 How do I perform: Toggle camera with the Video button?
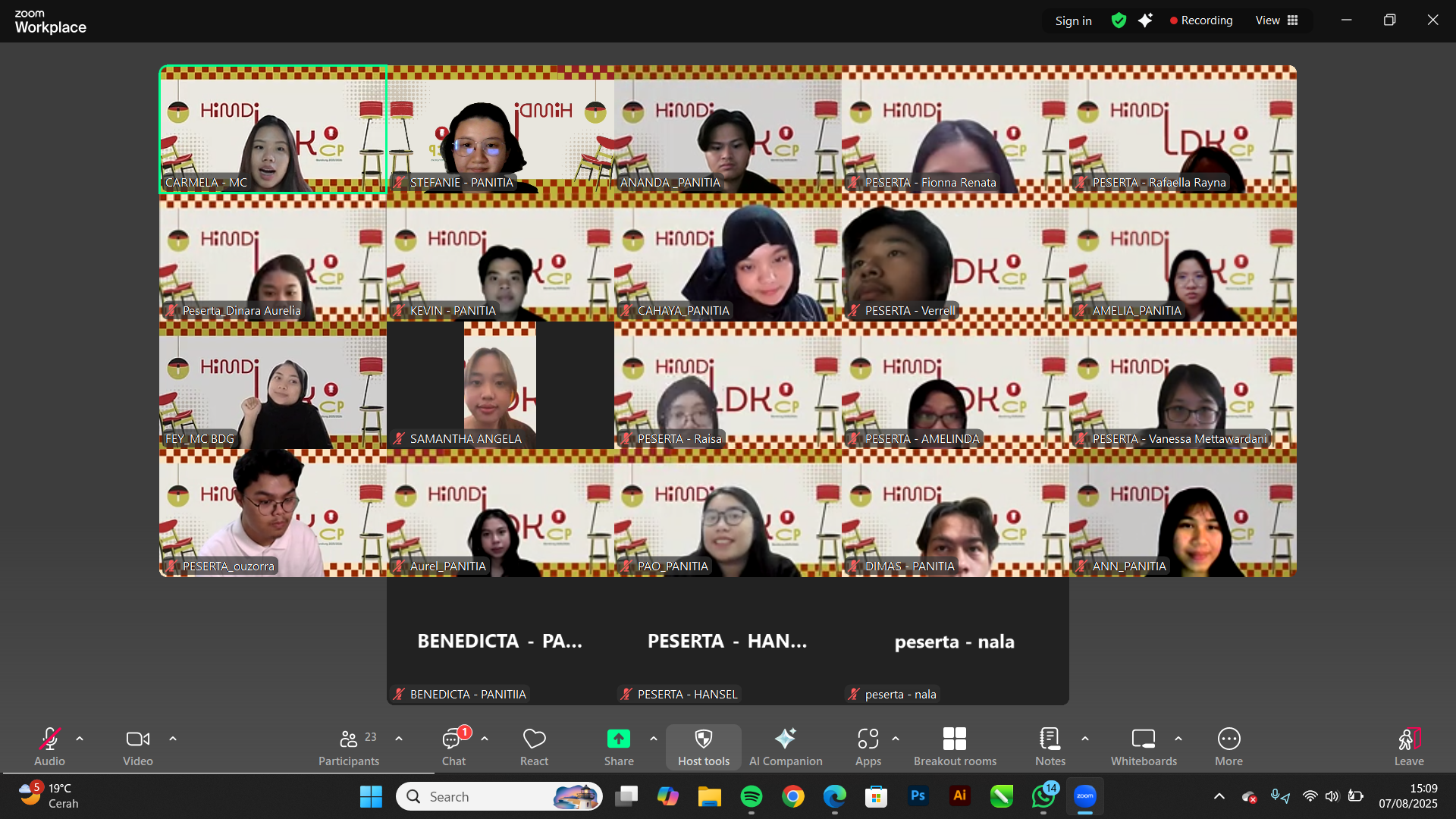(x=138, y=747)
